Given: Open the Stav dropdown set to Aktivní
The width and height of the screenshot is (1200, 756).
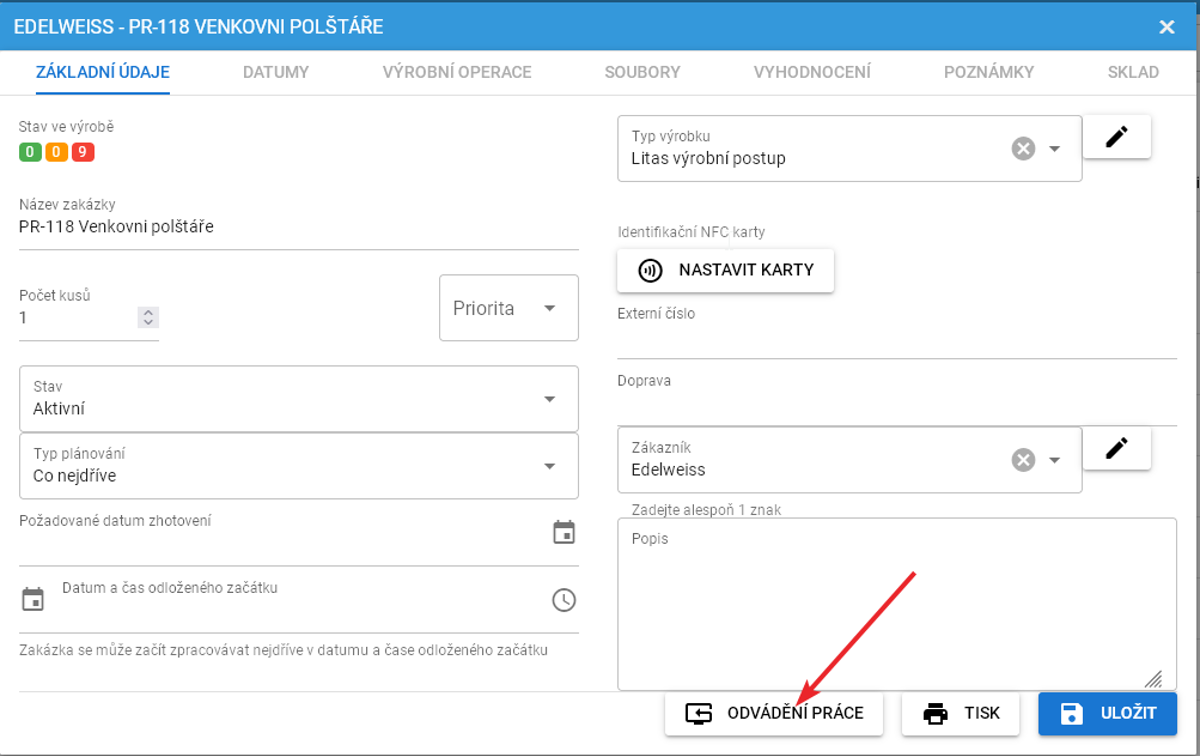Looking at the screenshot, I should pos(549,399).
